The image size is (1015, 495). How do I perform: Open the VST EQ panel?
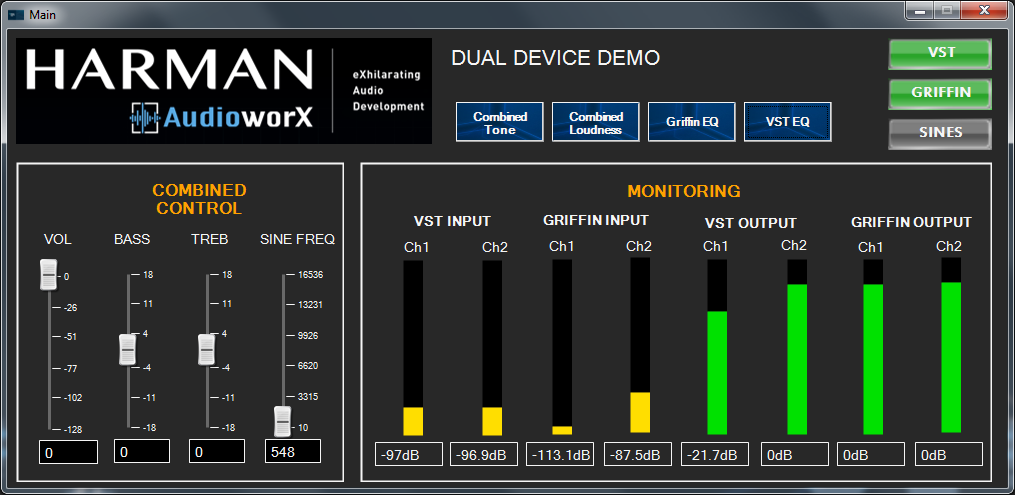click(788, 122)
